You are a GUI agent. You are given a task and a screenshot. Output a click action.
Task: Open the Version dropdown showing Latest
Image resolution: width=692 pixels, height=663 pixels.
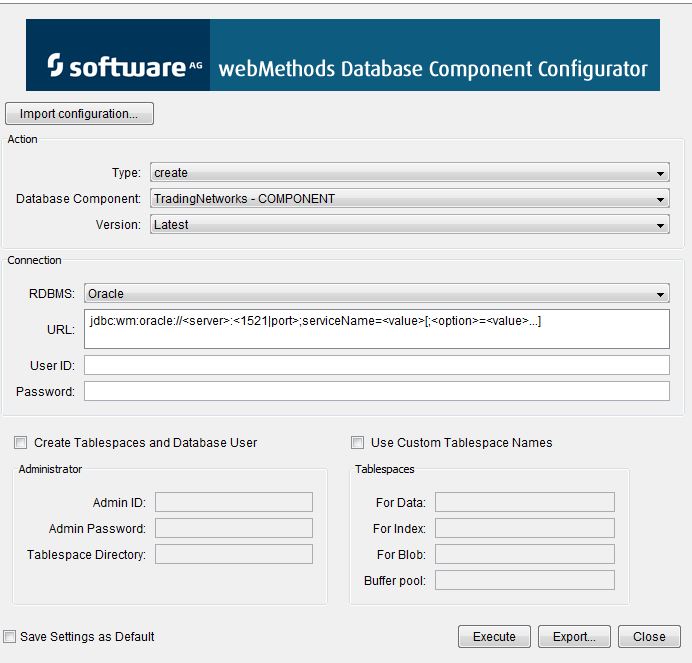410,225
